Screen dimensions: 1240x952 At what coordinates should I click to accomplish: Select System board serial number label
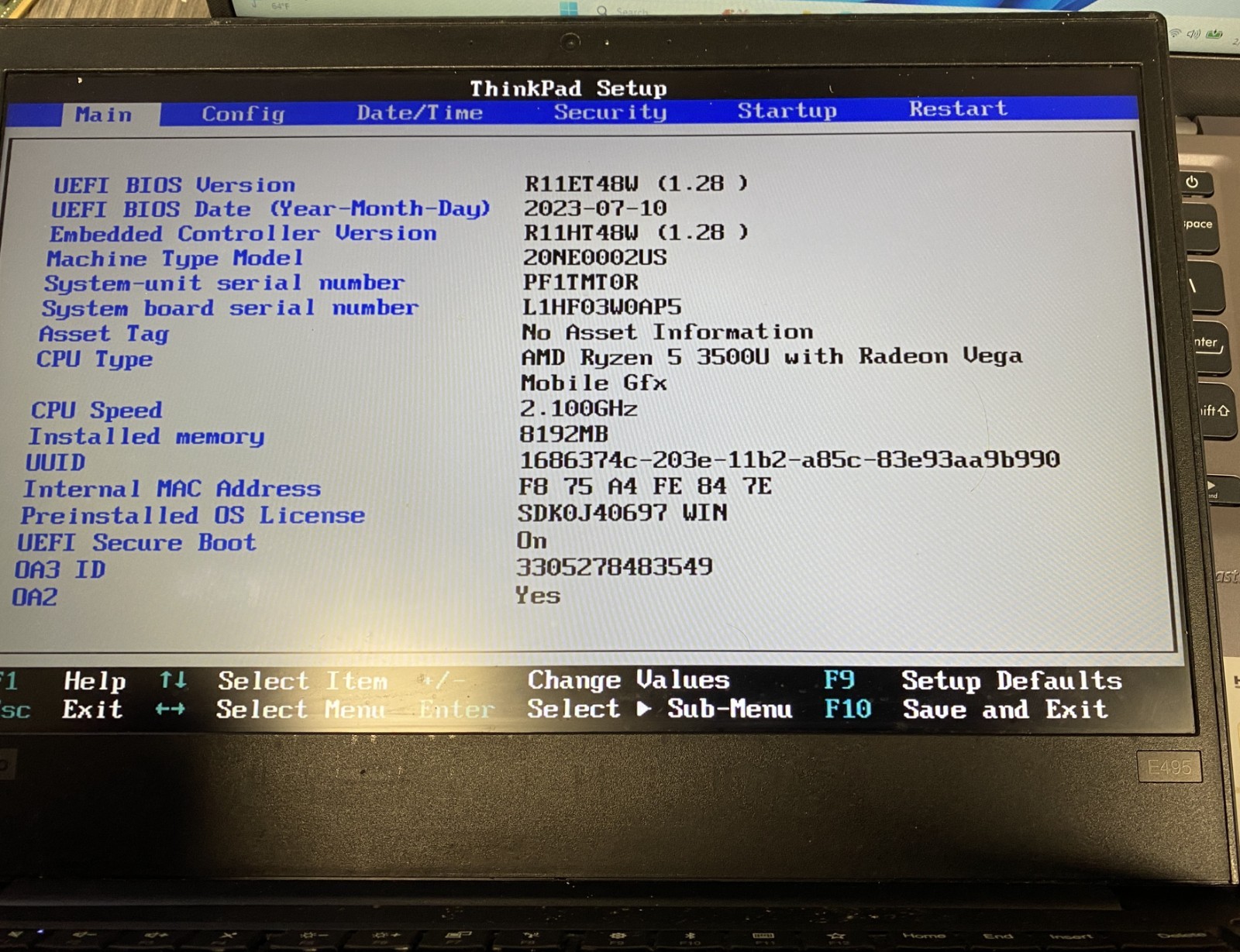[230, 308]
